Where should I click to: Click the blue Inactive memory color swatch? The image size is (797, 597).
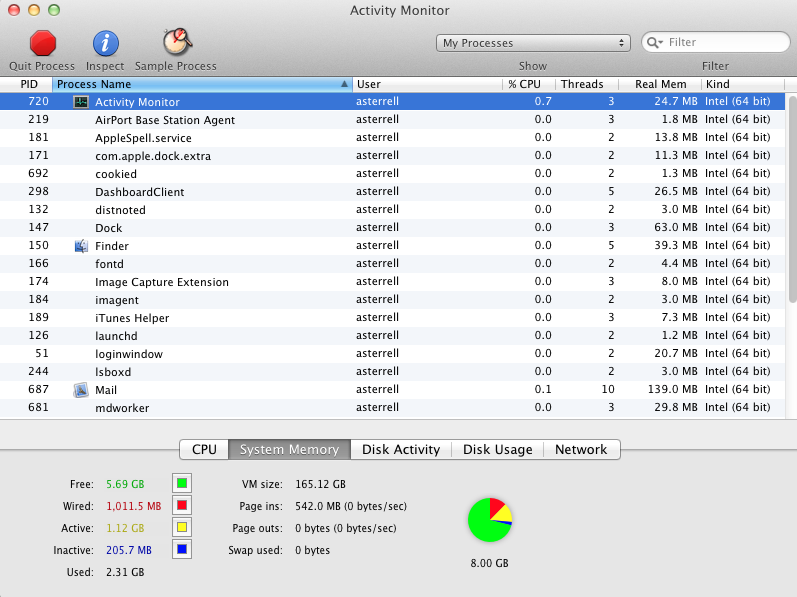(182, 549)
